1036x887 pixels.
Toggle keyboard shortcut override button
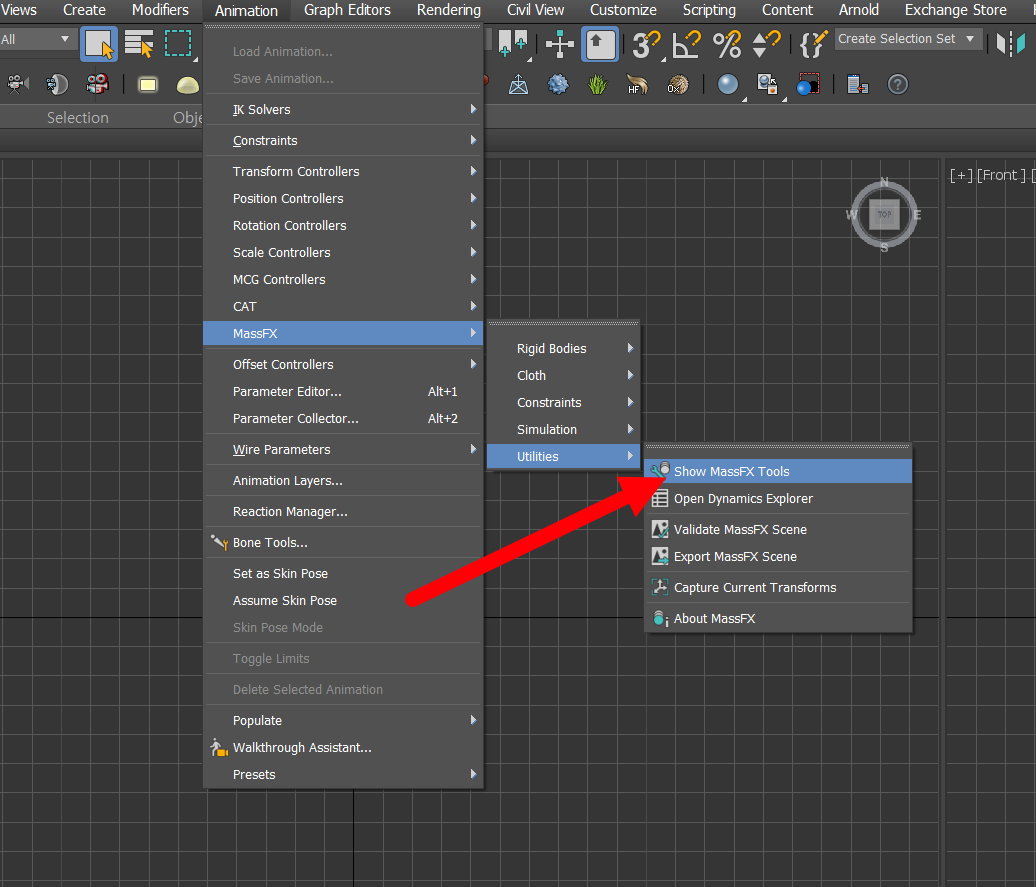tap(600, 44)
